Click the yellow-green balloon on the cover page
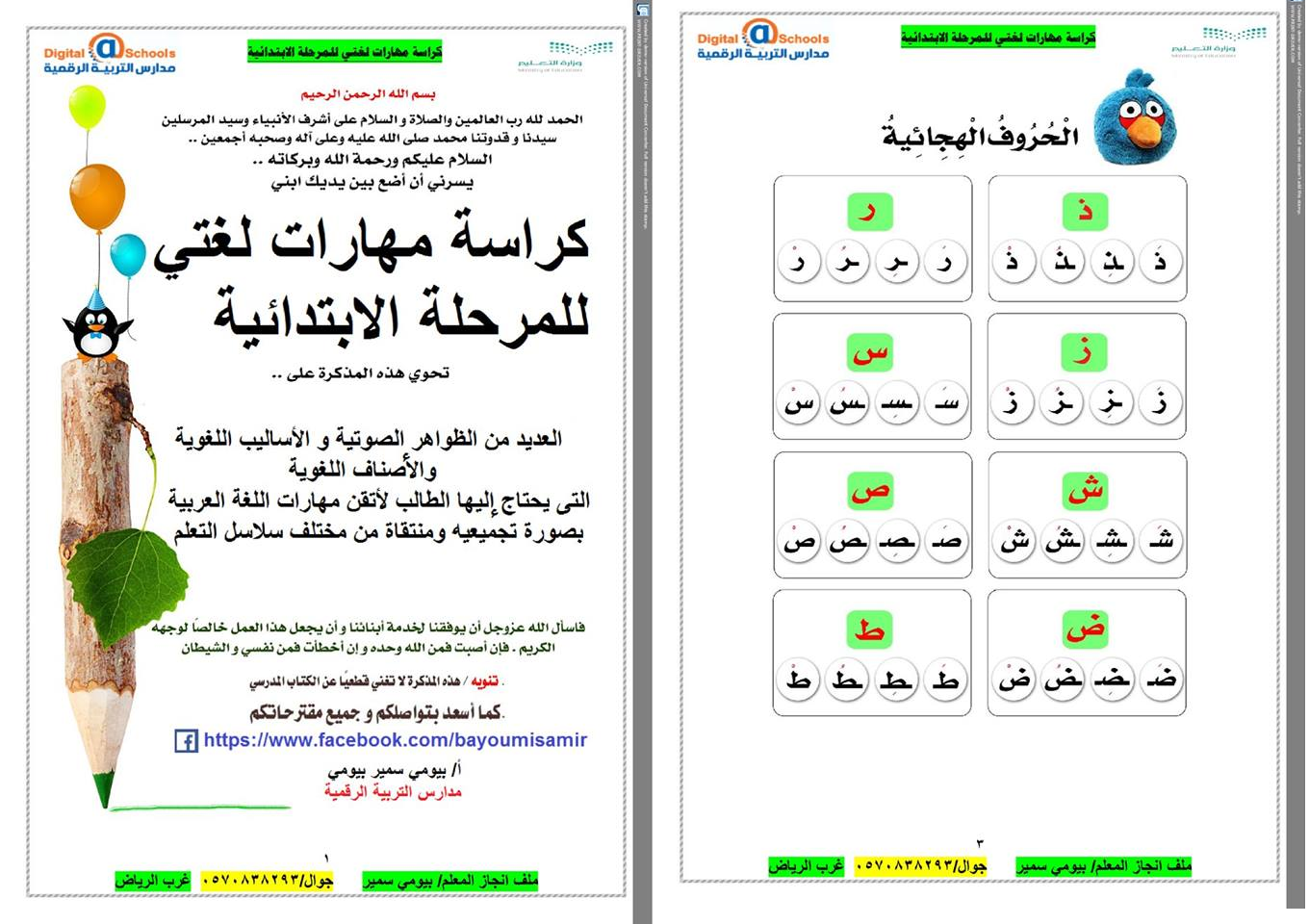This screenshot has width=1309, height=924. [x=87, y=107]
